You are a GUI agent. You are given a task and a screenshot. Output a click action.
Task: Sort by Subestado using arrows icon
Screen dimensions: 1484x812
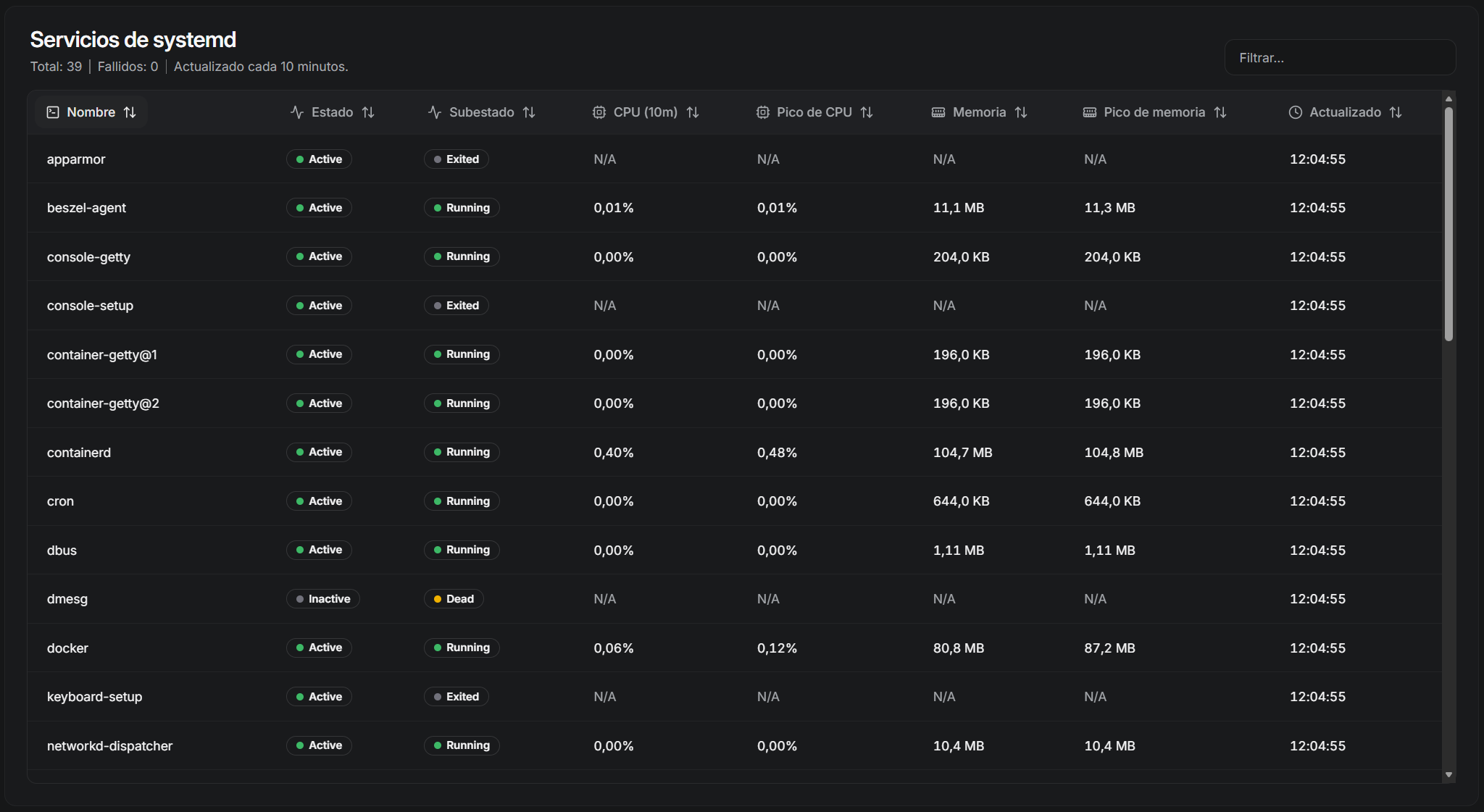(529, 112)
